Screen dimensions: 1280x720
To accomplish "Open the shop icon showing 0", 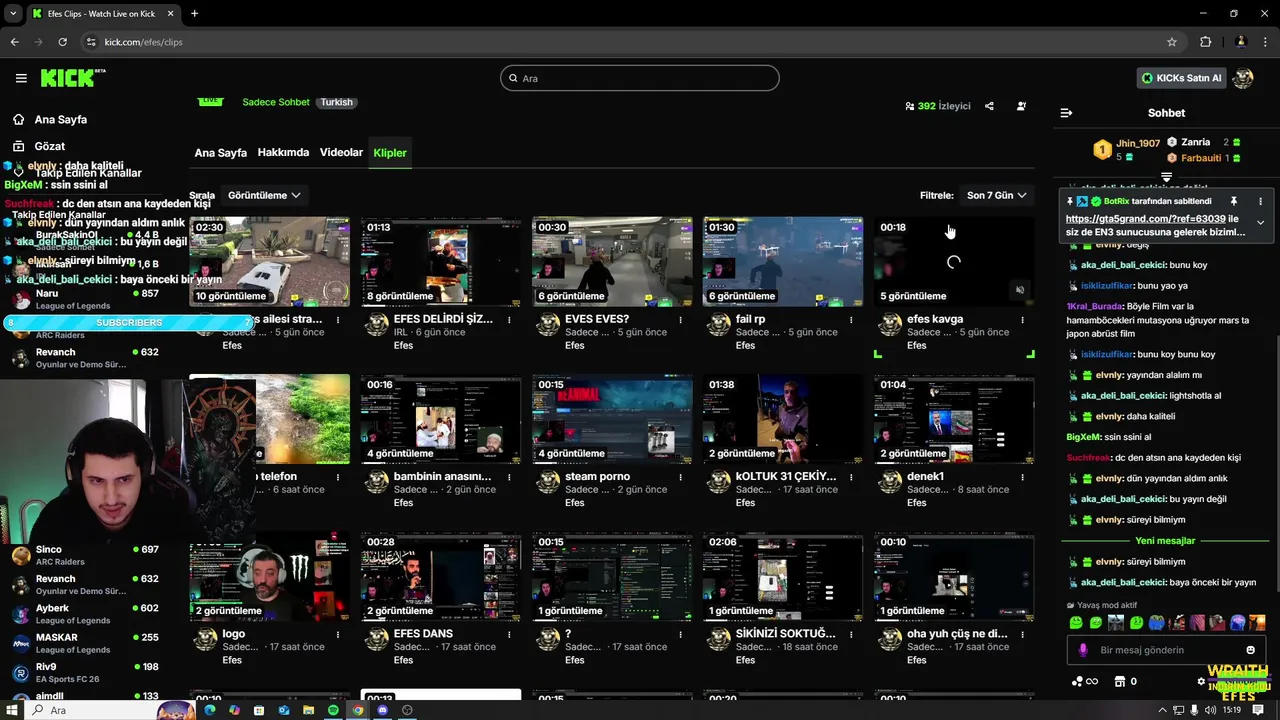I will 1126,682.
